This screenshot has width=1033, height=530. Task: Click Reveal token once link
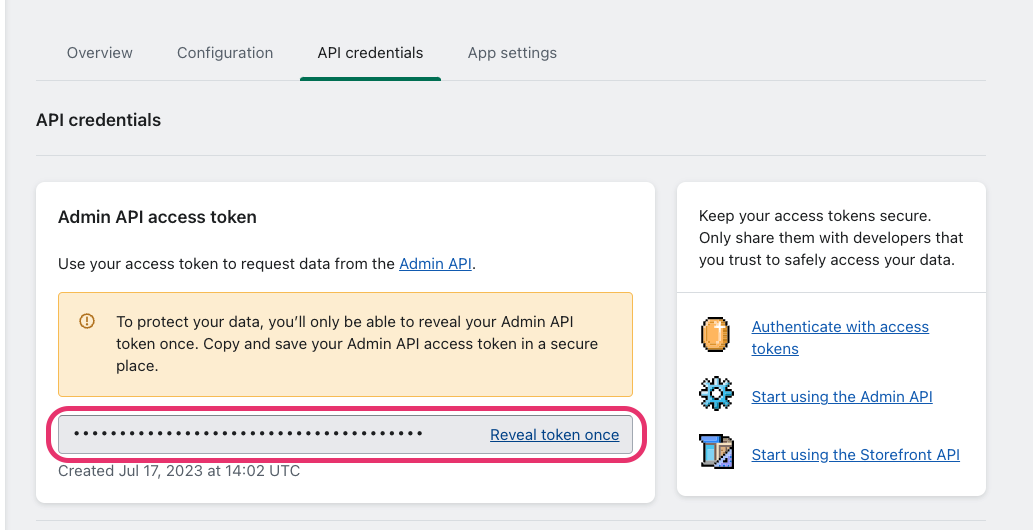555,435
